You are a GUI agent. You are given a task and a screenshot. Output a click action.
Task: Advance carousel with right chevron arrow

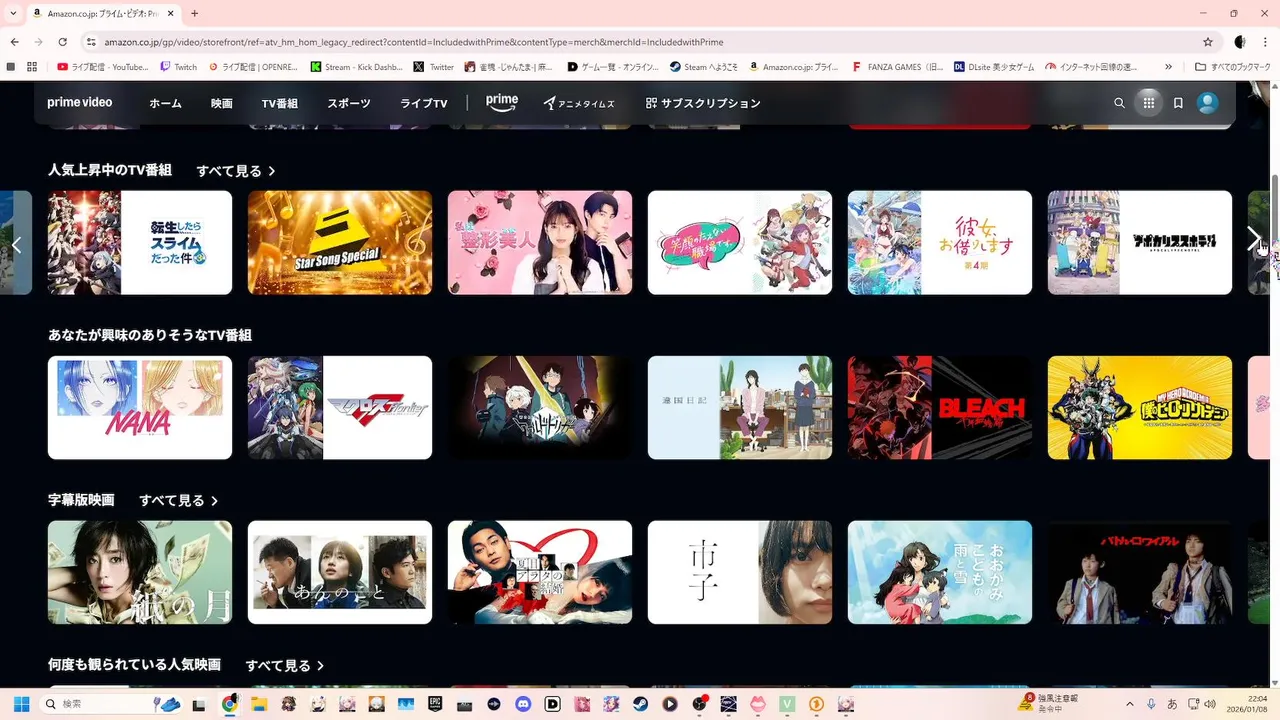tap(1254, 238)
